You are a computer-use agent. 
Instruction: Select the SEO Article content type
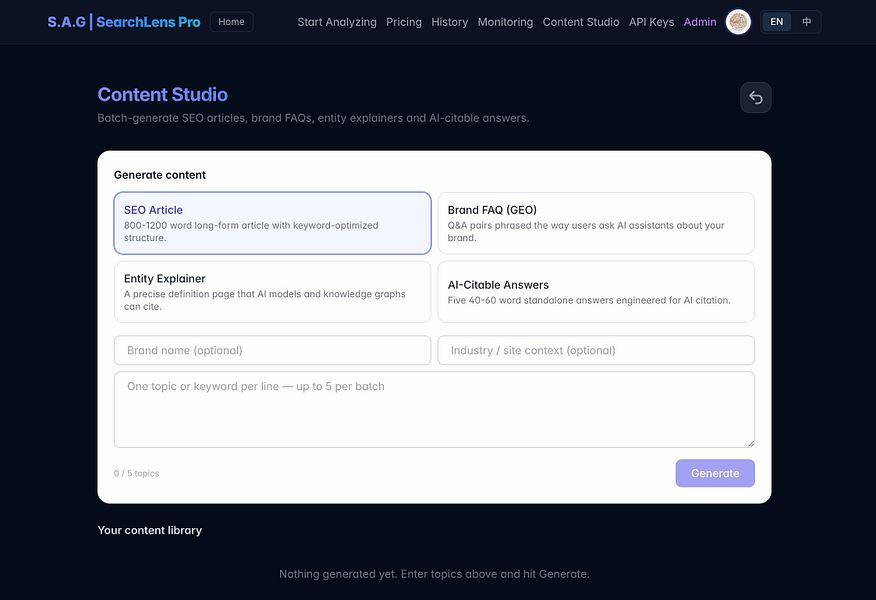pos(273,223)
